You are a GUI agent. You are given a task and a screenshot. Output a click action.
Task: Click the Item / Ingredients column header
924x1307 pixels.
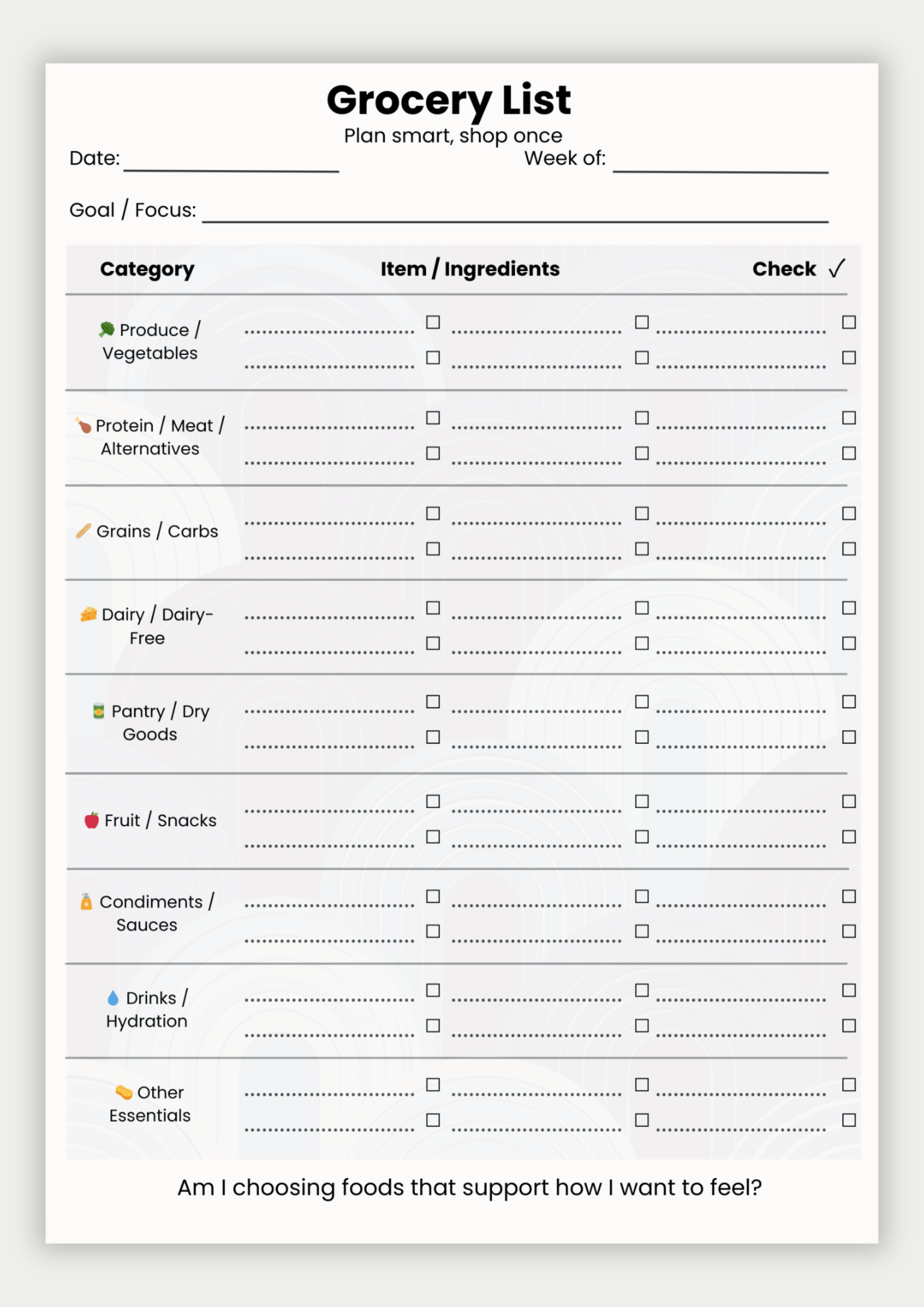click(470, 269)
